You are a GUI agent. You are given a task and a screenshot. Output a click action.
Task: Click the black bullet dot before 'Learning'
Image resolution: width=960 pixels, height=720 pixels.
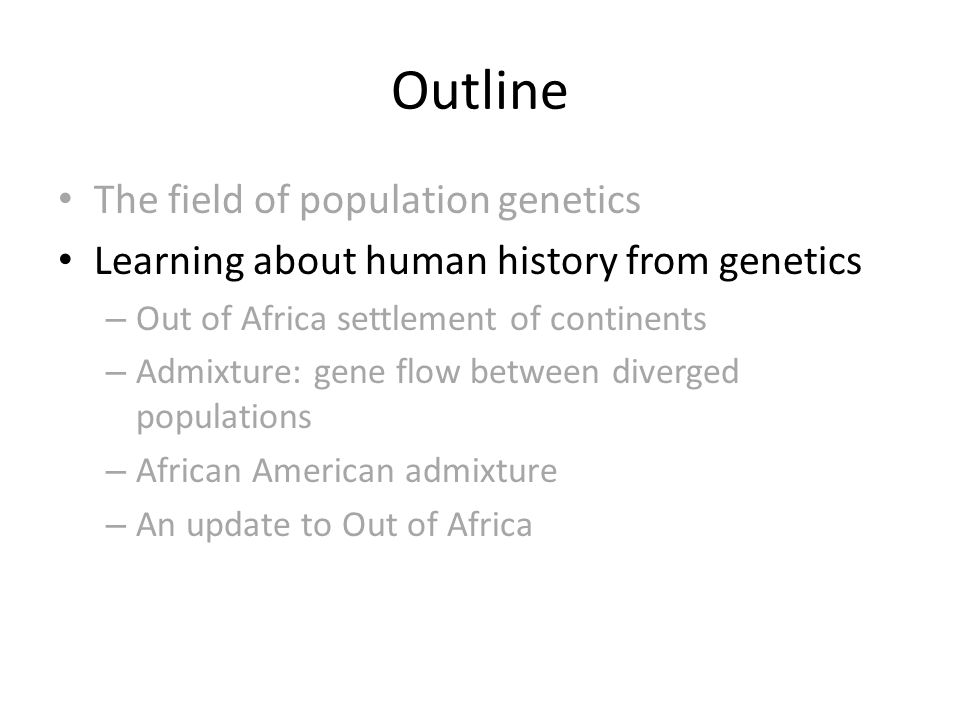(66, 260)
